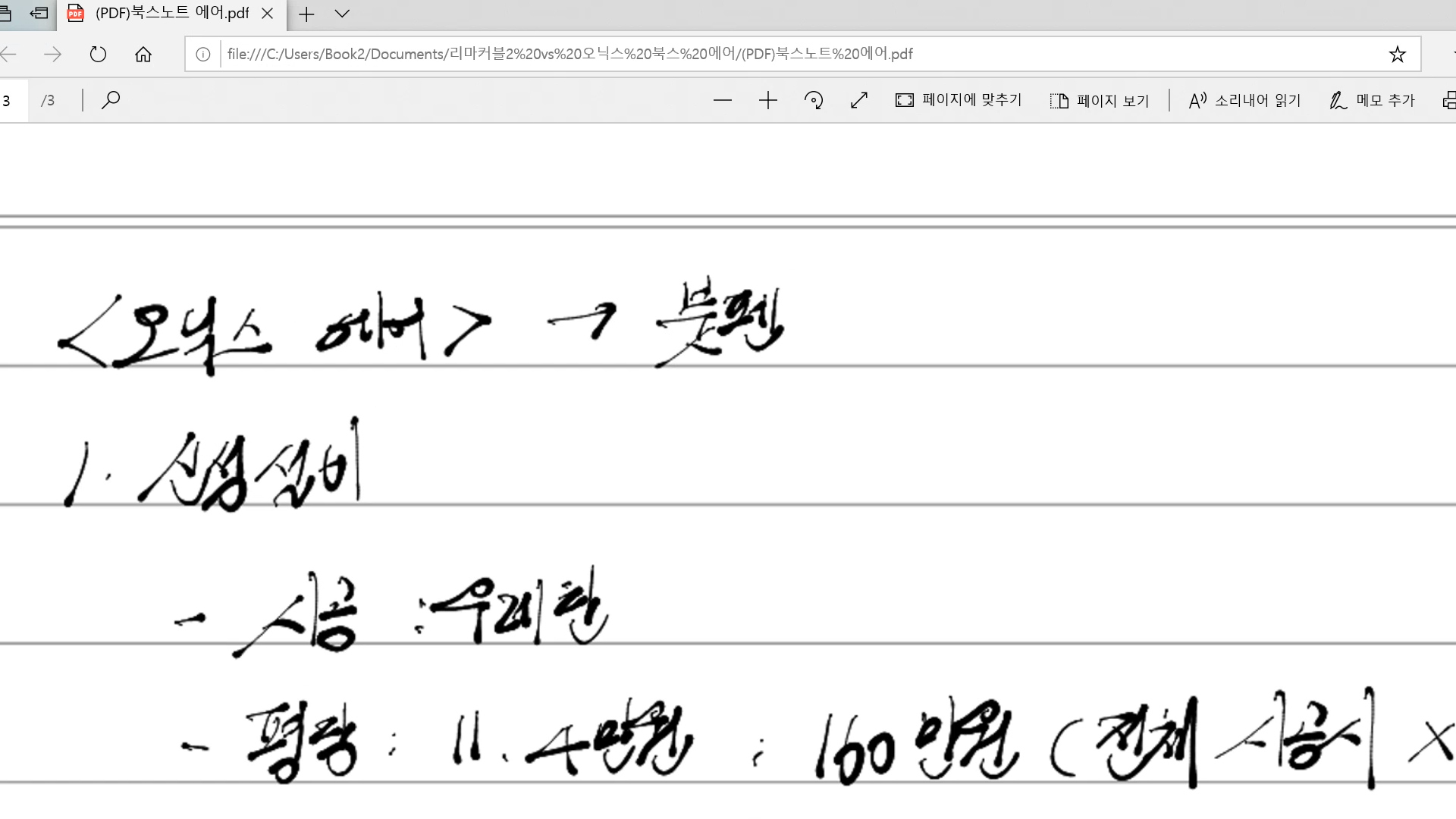Start 소리내어 읽기 read aloud
Image resolution: width=1456 pixels, height=819 pixels.
[x=1244, y=100]
